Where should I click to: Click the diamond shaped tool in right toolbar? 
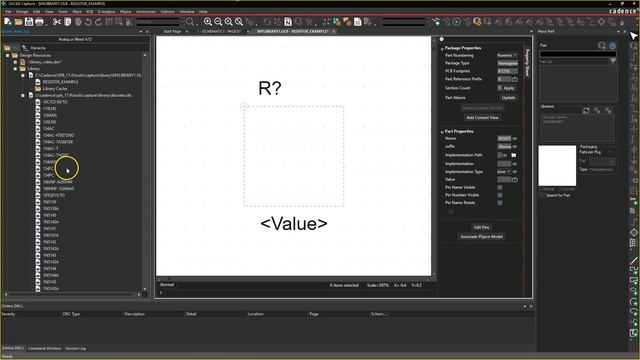633,232
